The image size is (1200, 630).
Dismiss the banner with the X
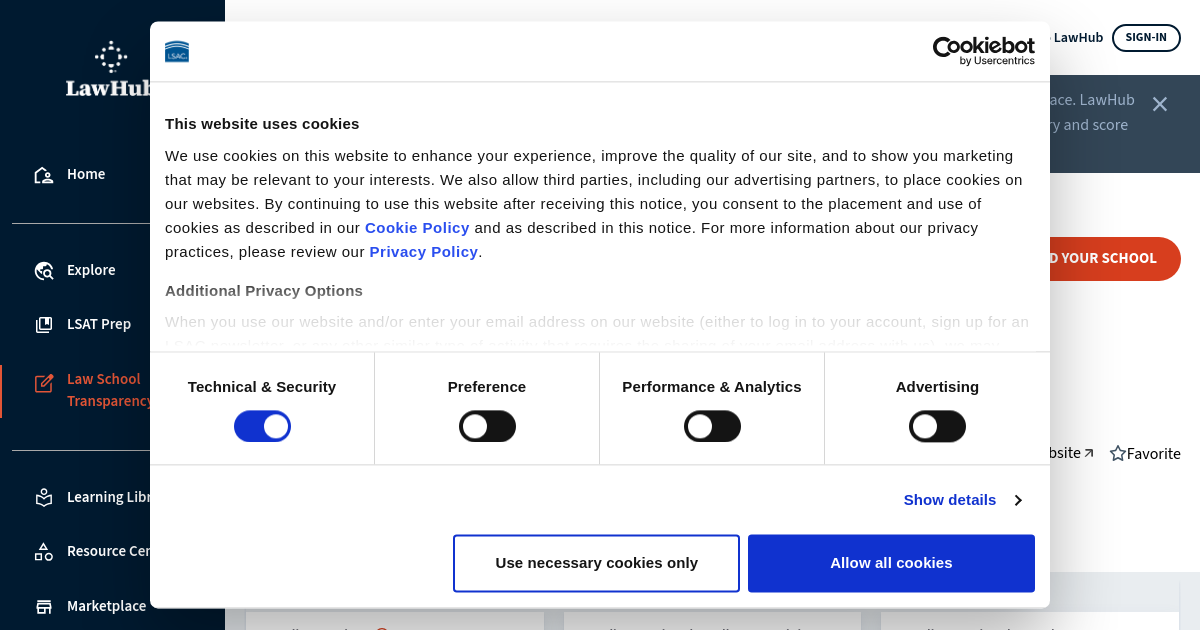pyautogui.click(x=1160, y=104)
